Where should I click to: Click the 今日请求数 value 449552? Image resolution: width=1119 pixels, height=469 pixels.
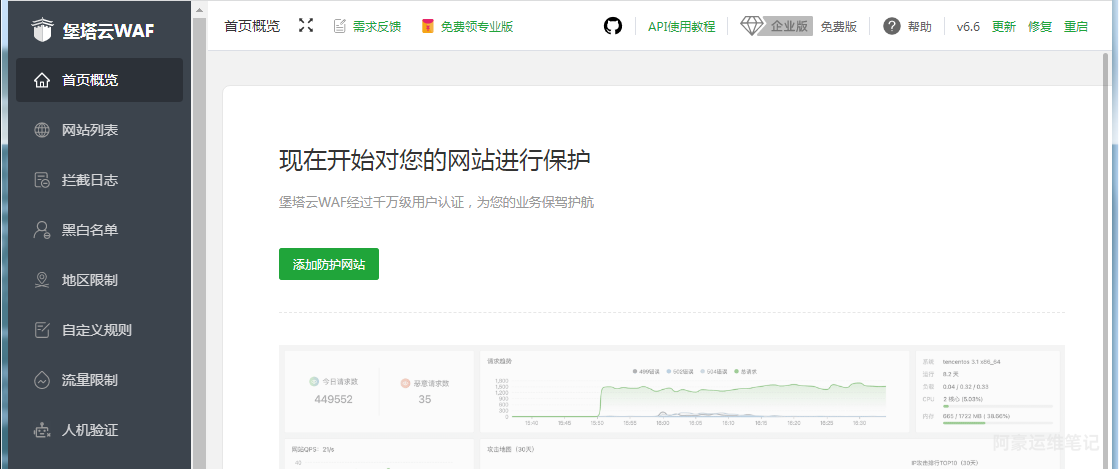pyautogui.click(x=334, y=399)
